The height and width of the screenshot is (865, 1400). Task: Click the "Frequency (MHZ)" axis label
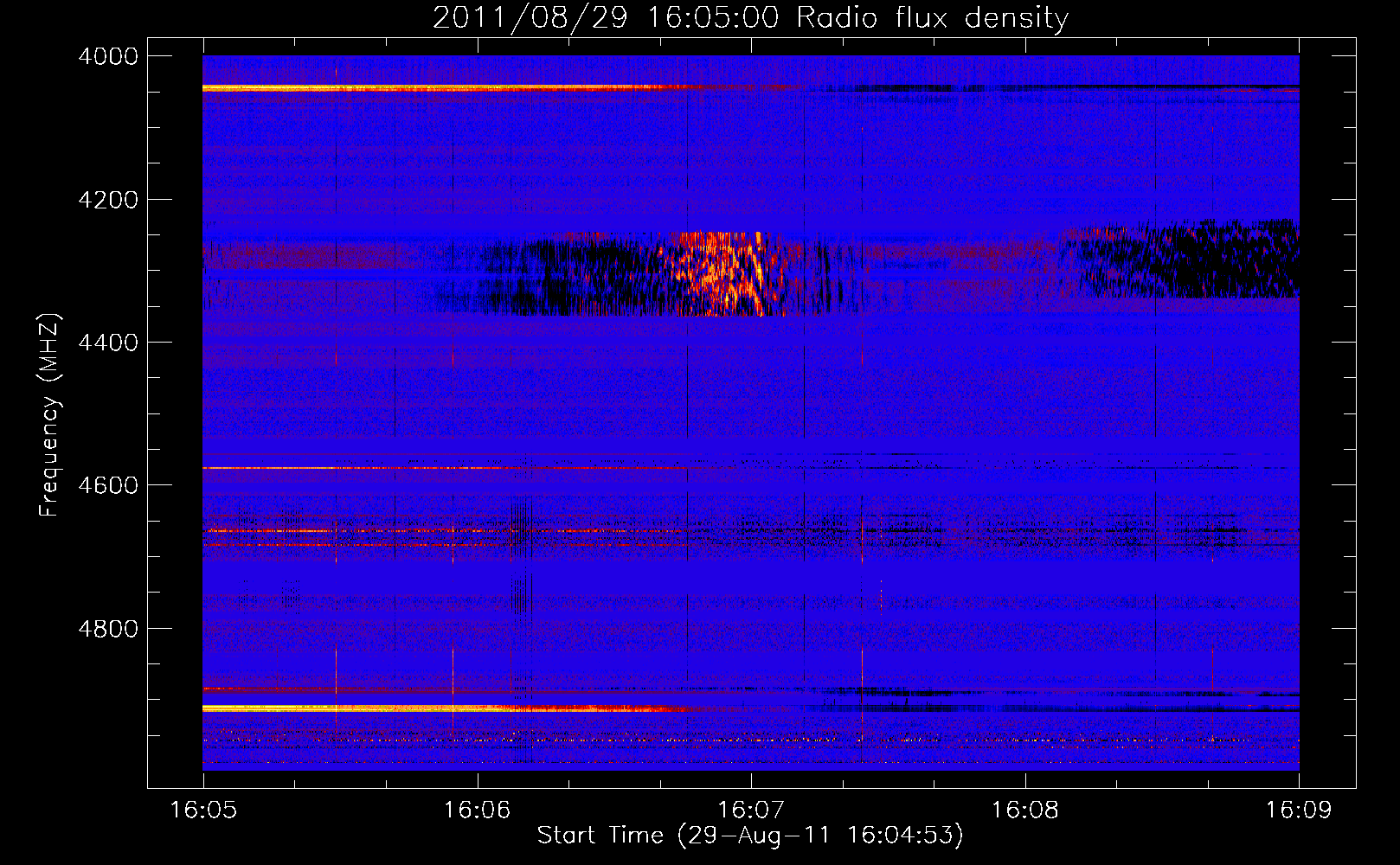pyautogui.click(x=49, y=415)
